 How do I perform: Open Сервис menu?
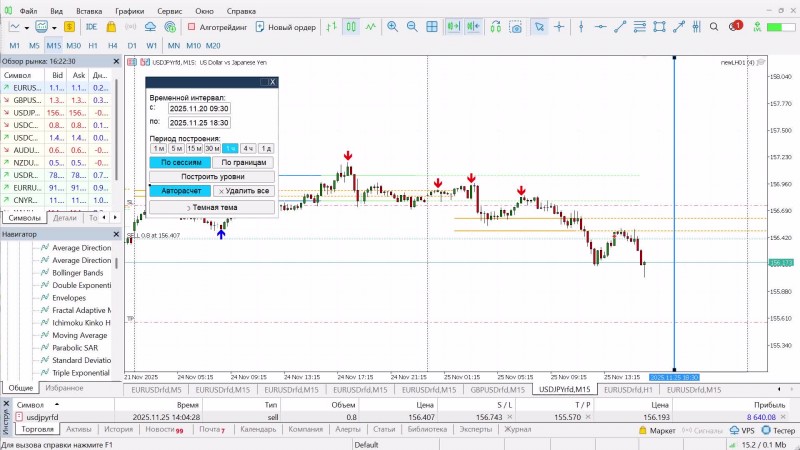169,11
